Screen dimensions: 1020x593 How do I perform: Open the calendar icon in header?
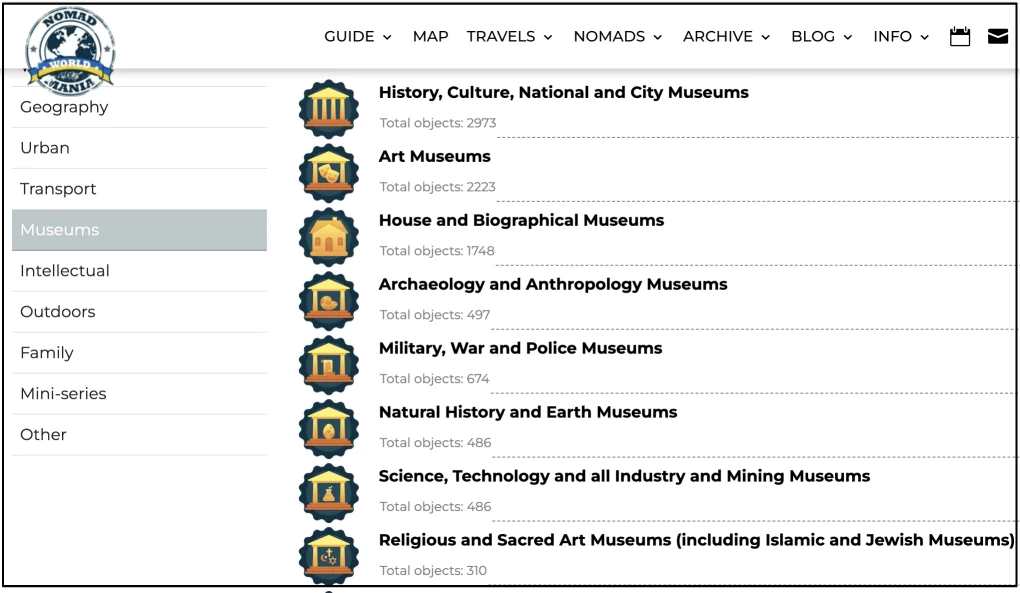(960, 37)
